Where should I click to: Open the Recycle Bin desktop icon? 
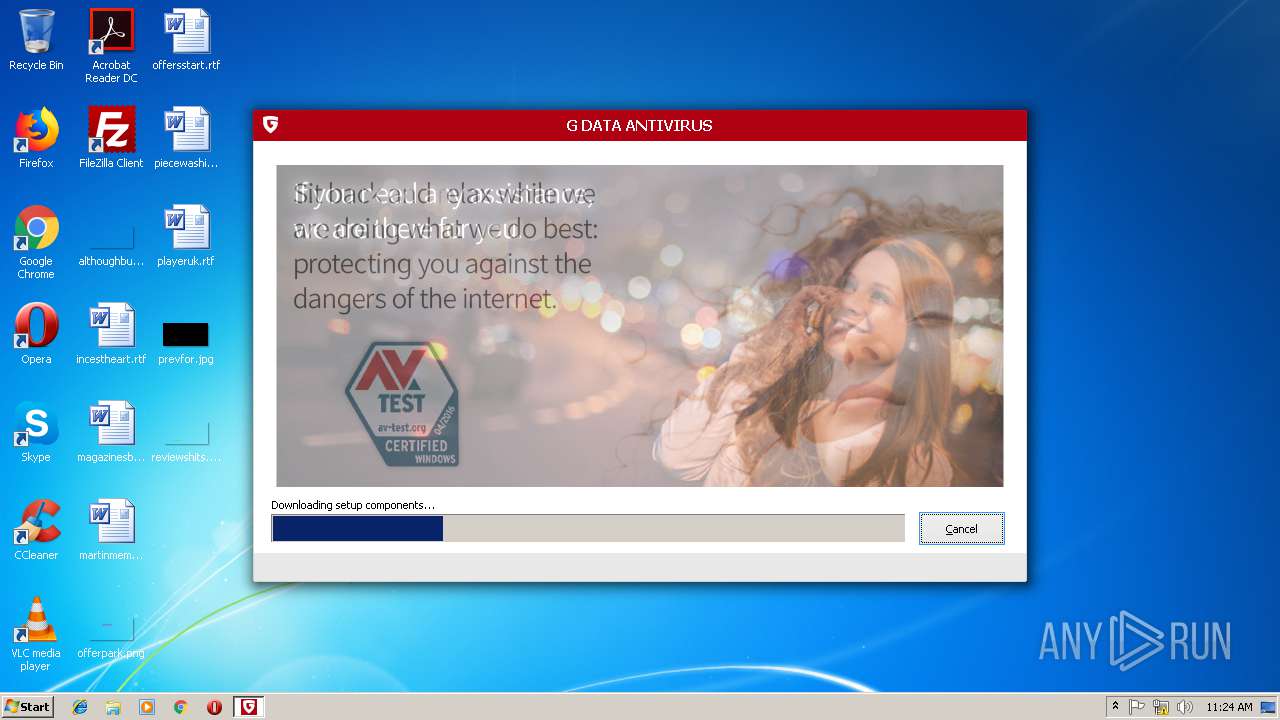click(36, 41)
